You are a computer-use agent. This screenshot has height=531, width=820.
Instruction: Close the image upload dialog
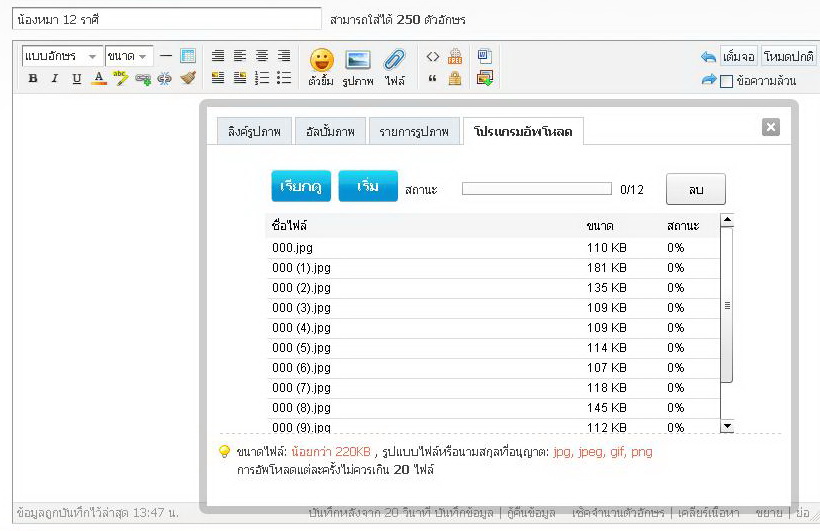point(771,127)
